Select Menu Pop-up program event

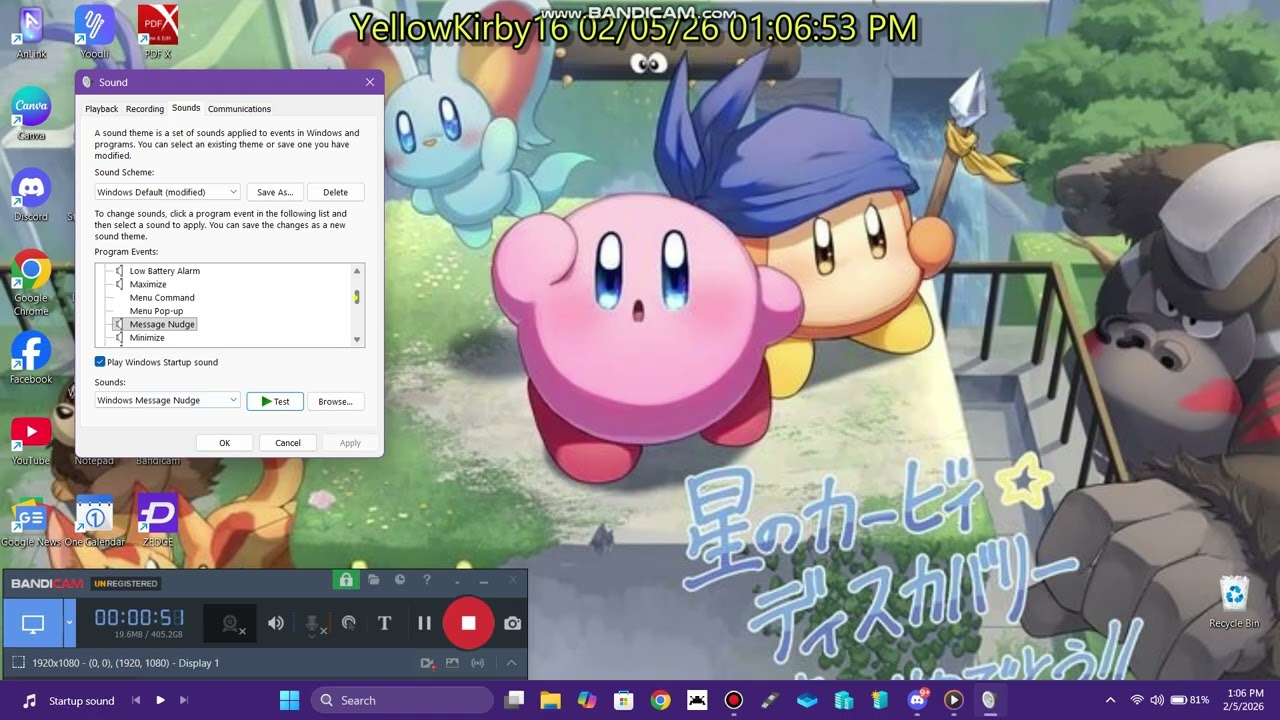point(156,311)
